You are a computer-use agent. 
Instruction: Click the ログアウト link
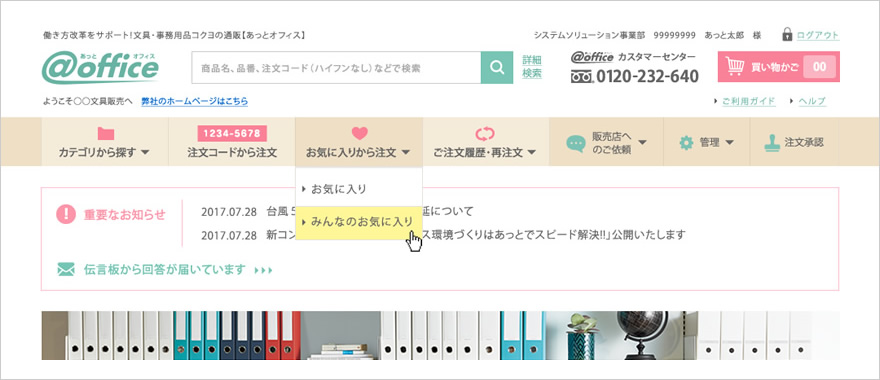[818, 35]
